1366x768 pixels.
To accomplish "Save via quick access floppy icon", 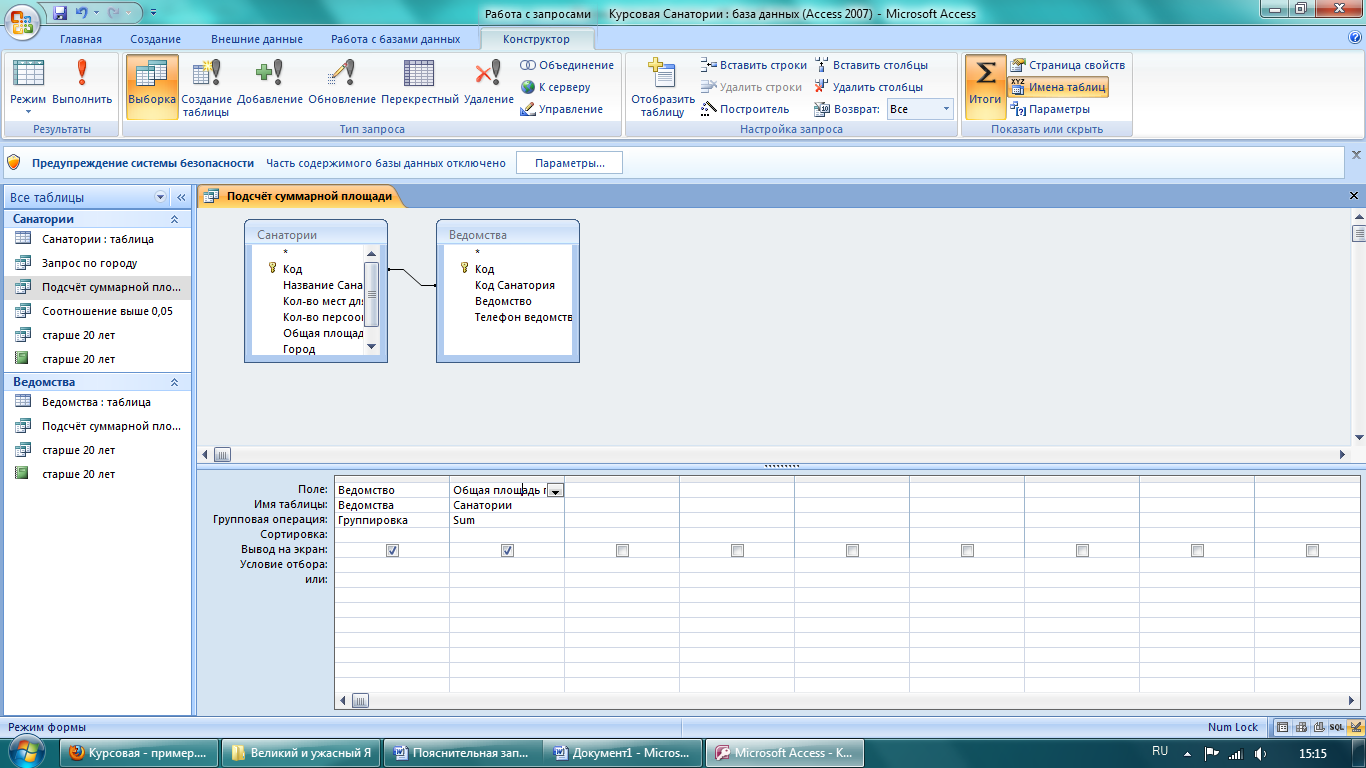I will click(61, 14).
